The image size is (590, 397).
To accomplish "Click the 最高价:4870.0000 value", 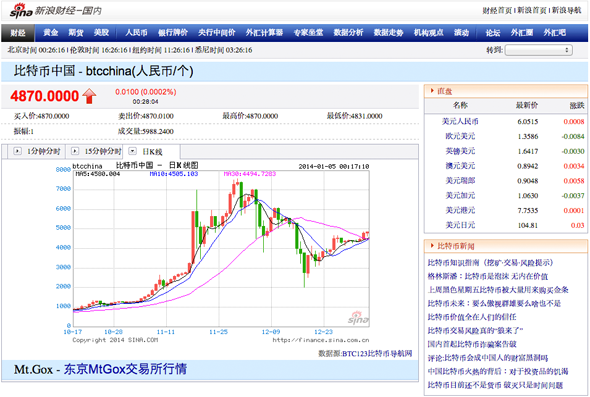I will coord(250,116).
